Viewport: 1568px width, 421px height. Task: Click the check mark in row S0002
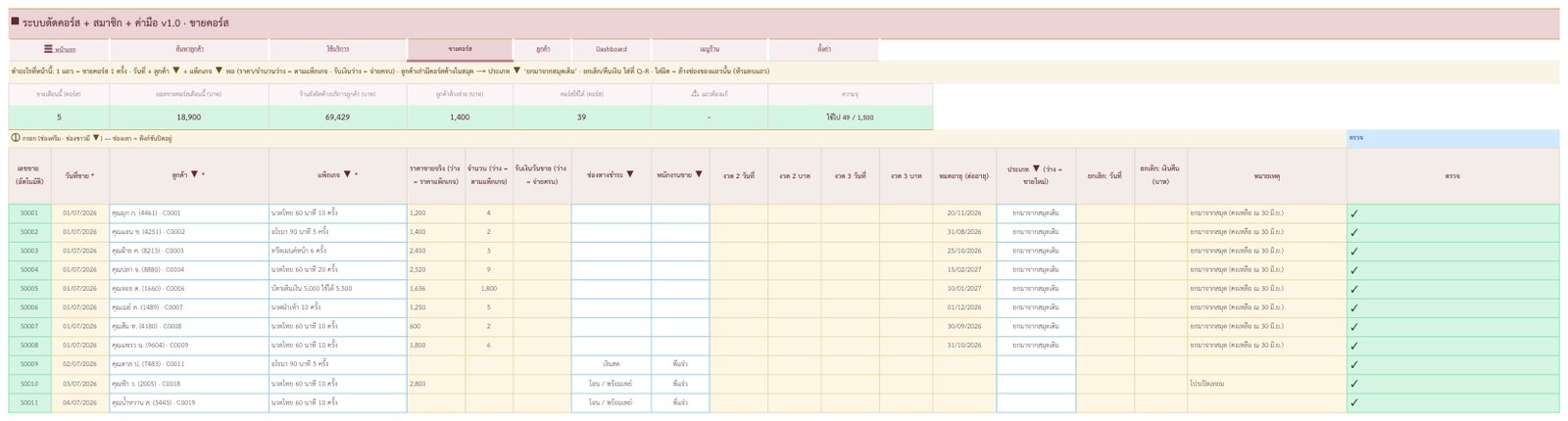[1354, 232]
